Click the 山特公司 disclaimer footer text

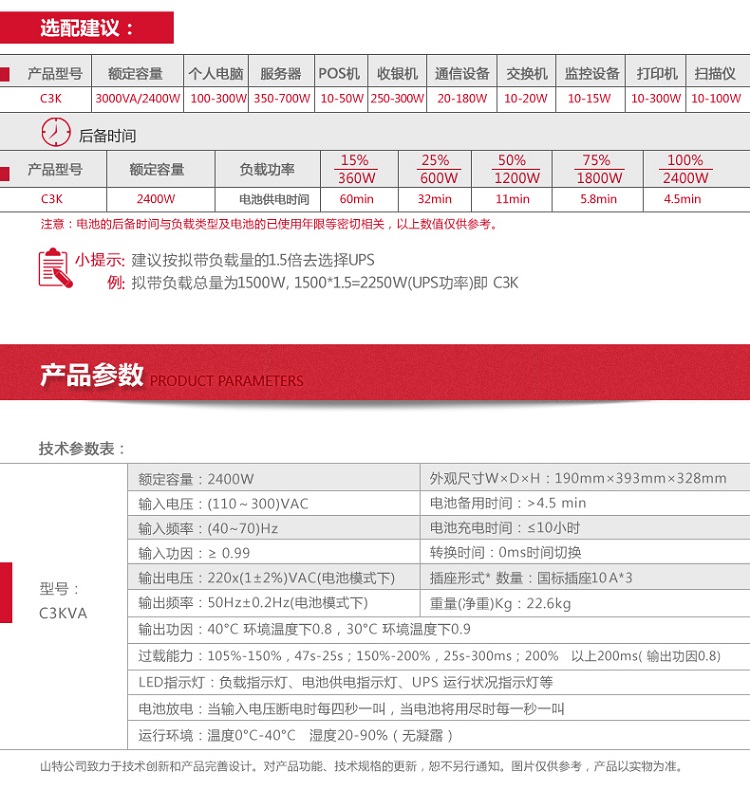pos(362,766)
